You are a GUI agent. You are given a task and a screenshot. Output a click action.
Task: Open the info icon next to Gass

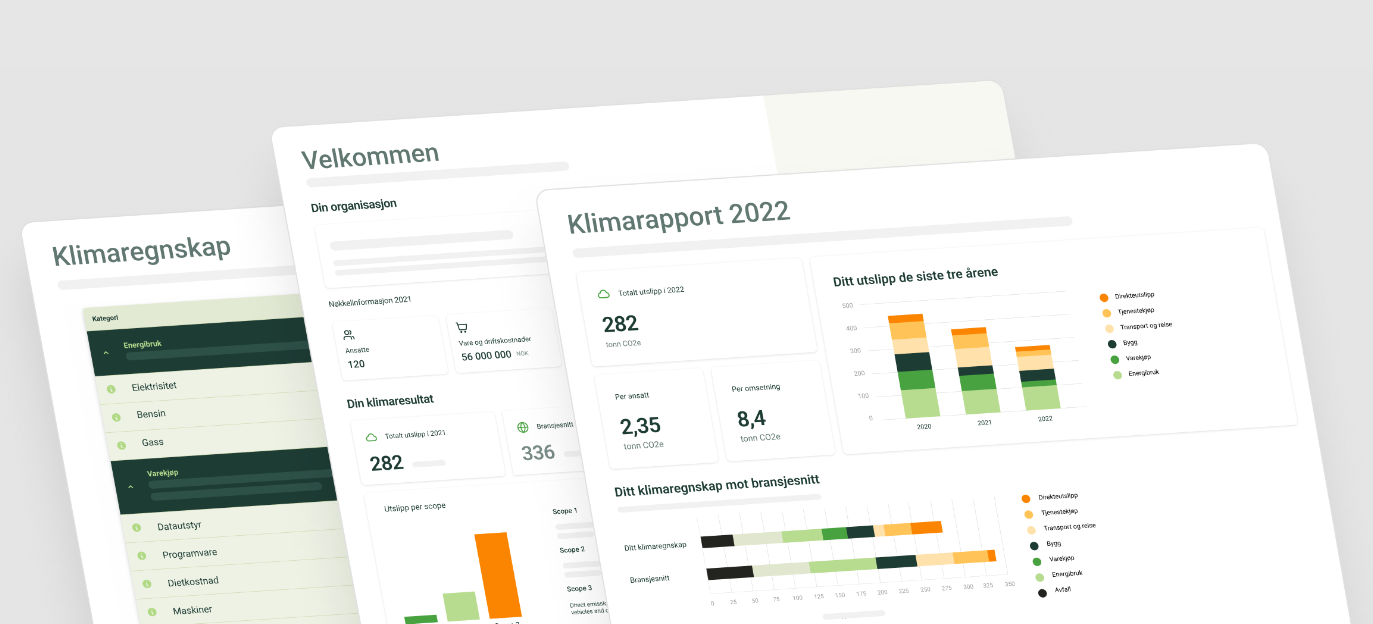click(121, 445)
